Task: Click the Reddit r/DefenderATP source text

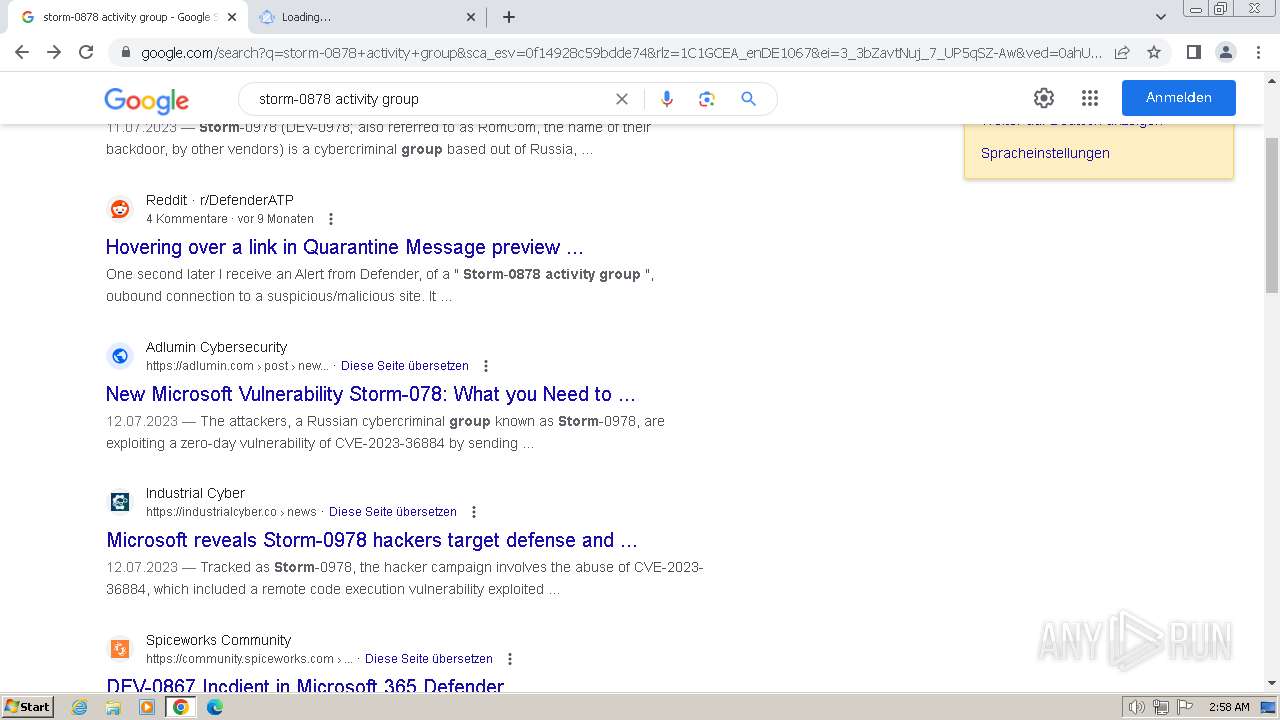Action: click(220, 200)
